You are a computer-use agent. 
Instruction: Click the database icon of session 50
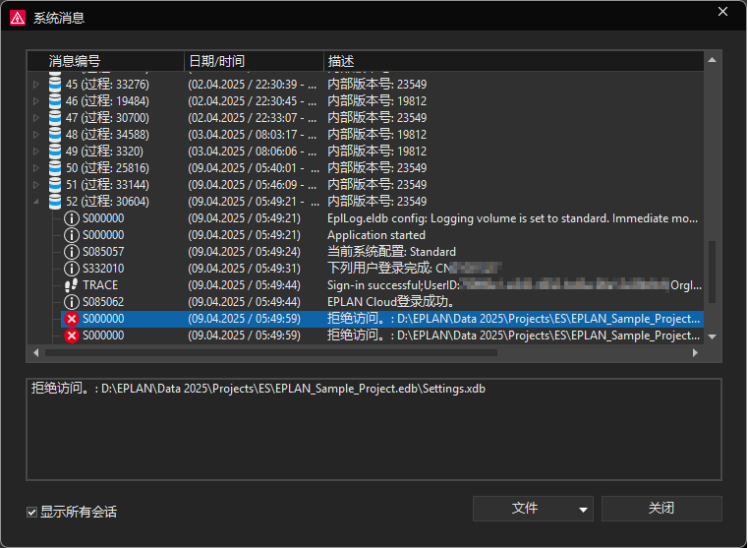coord(55,168)
